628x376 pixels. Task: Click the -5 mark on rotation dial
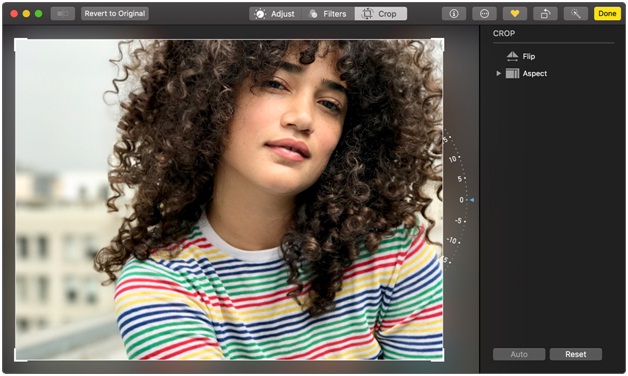[459, 221]
